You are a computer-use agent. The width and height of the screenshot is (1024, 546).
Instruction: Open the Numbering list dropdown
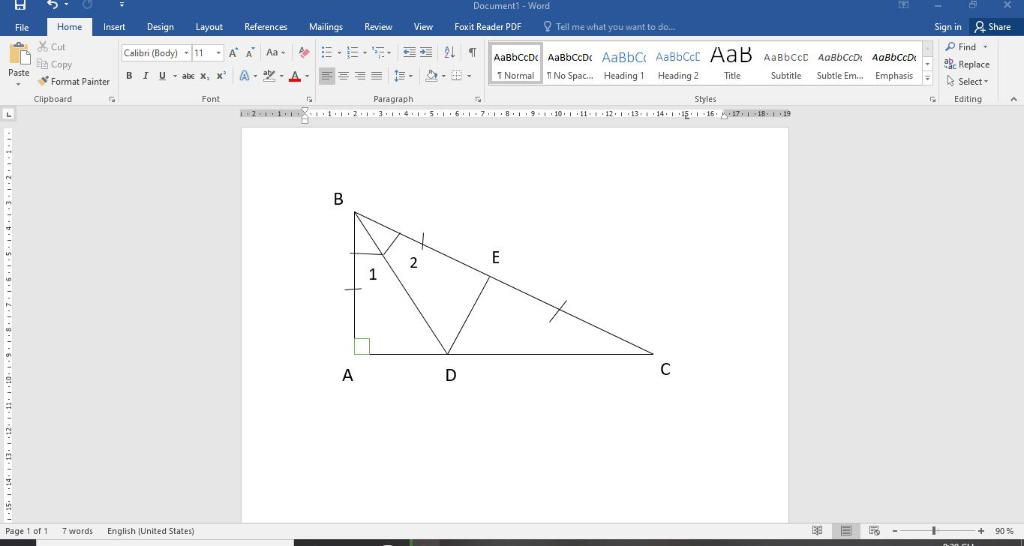click(364, 53)
